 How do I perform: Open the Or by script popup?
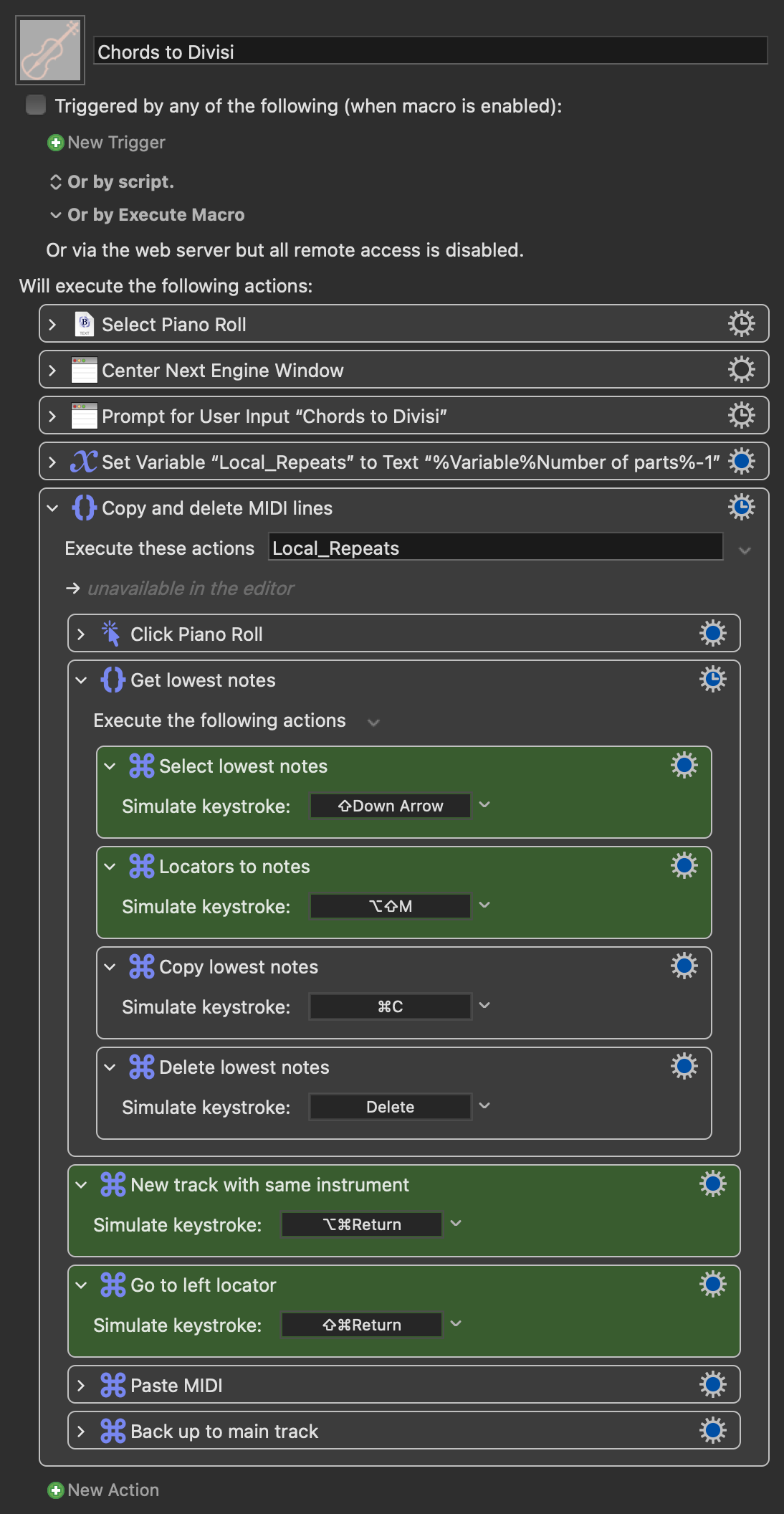click(111, 182)
